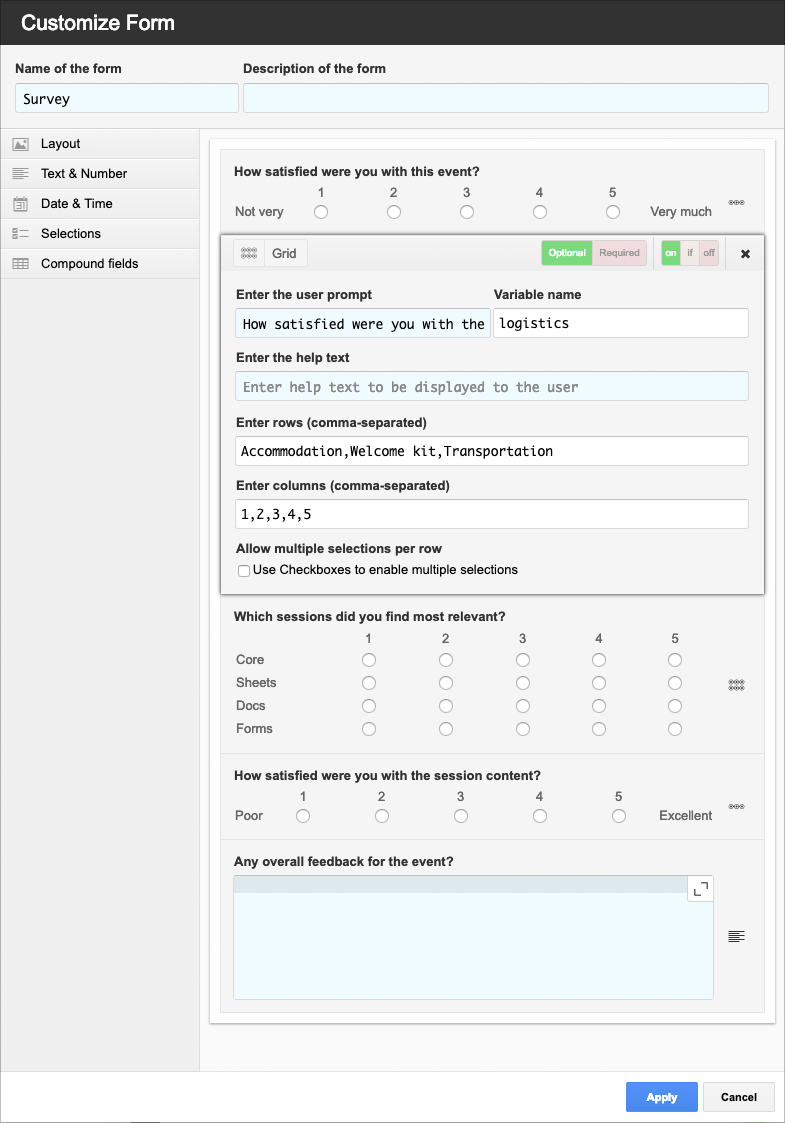Enable checkboxes for multiple selections
This screenshot has height=1123, width=785.
244,571
